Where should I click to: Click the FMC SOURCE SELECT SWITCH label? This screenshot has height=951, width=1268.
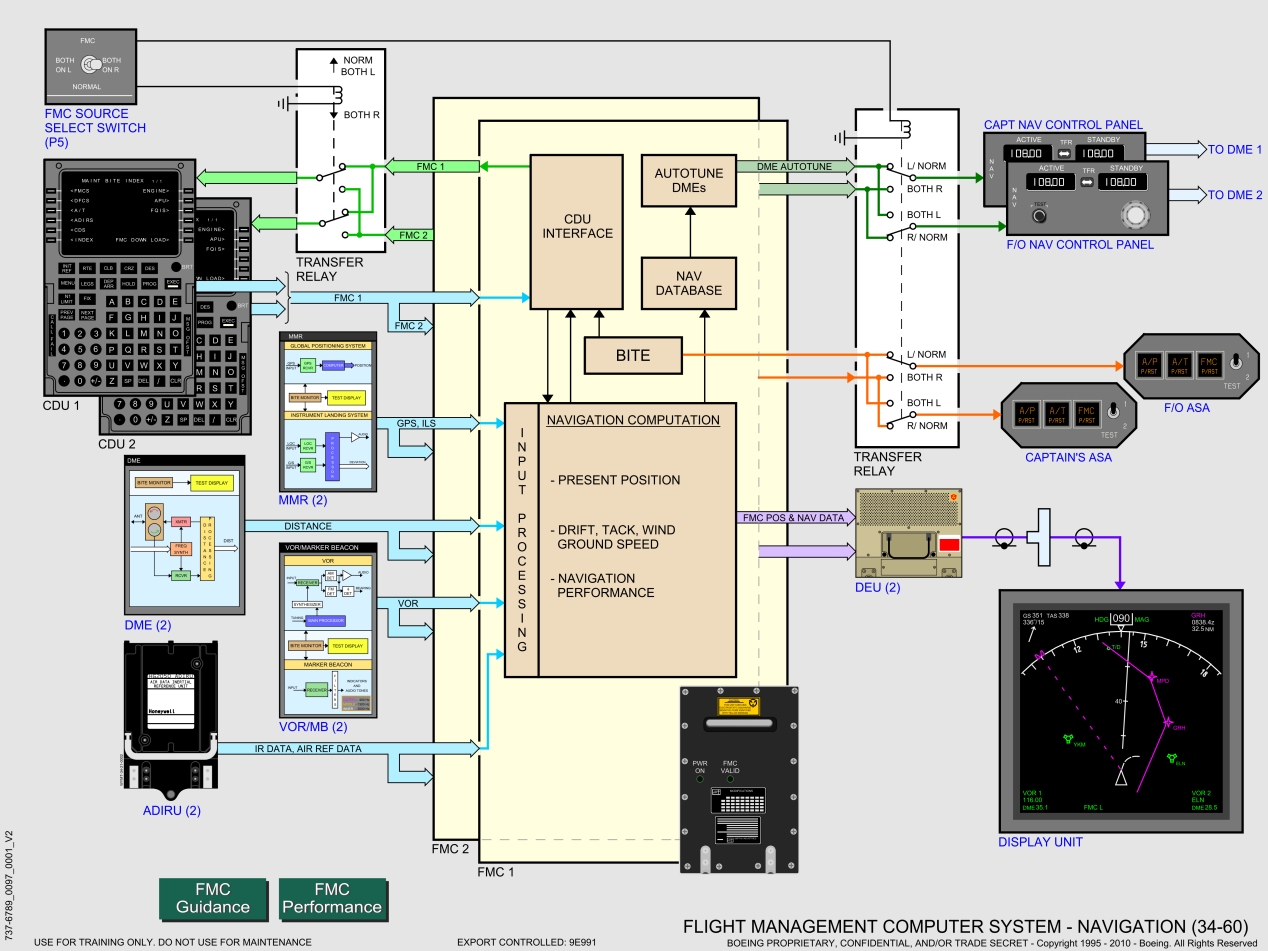tap(95, 128)
